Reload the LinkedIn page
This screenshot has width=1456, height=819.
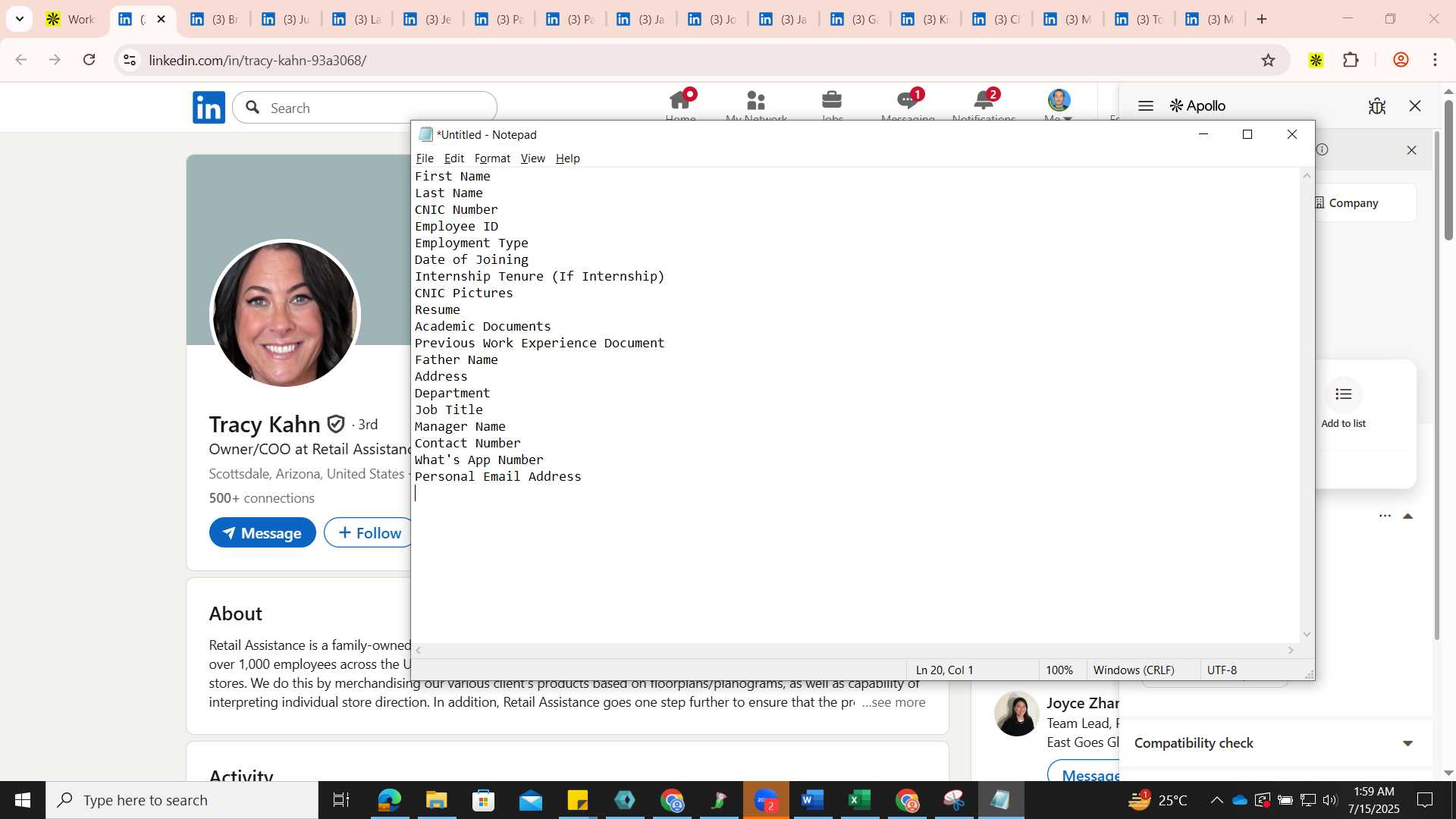coord(89,60)
